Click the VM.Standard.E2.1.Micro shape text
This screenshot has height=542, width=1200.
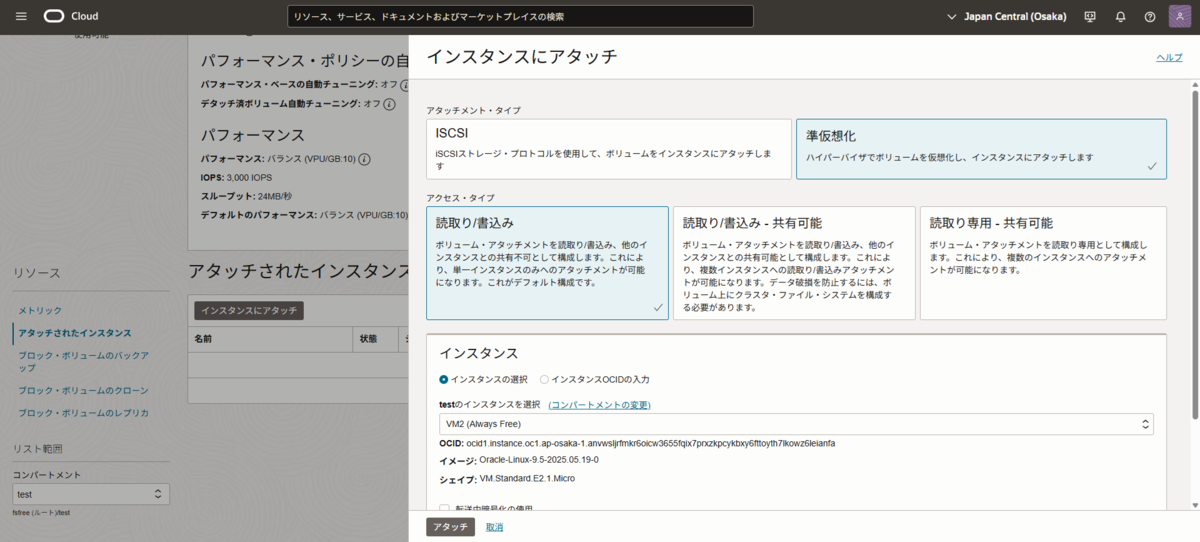point(527,478)
